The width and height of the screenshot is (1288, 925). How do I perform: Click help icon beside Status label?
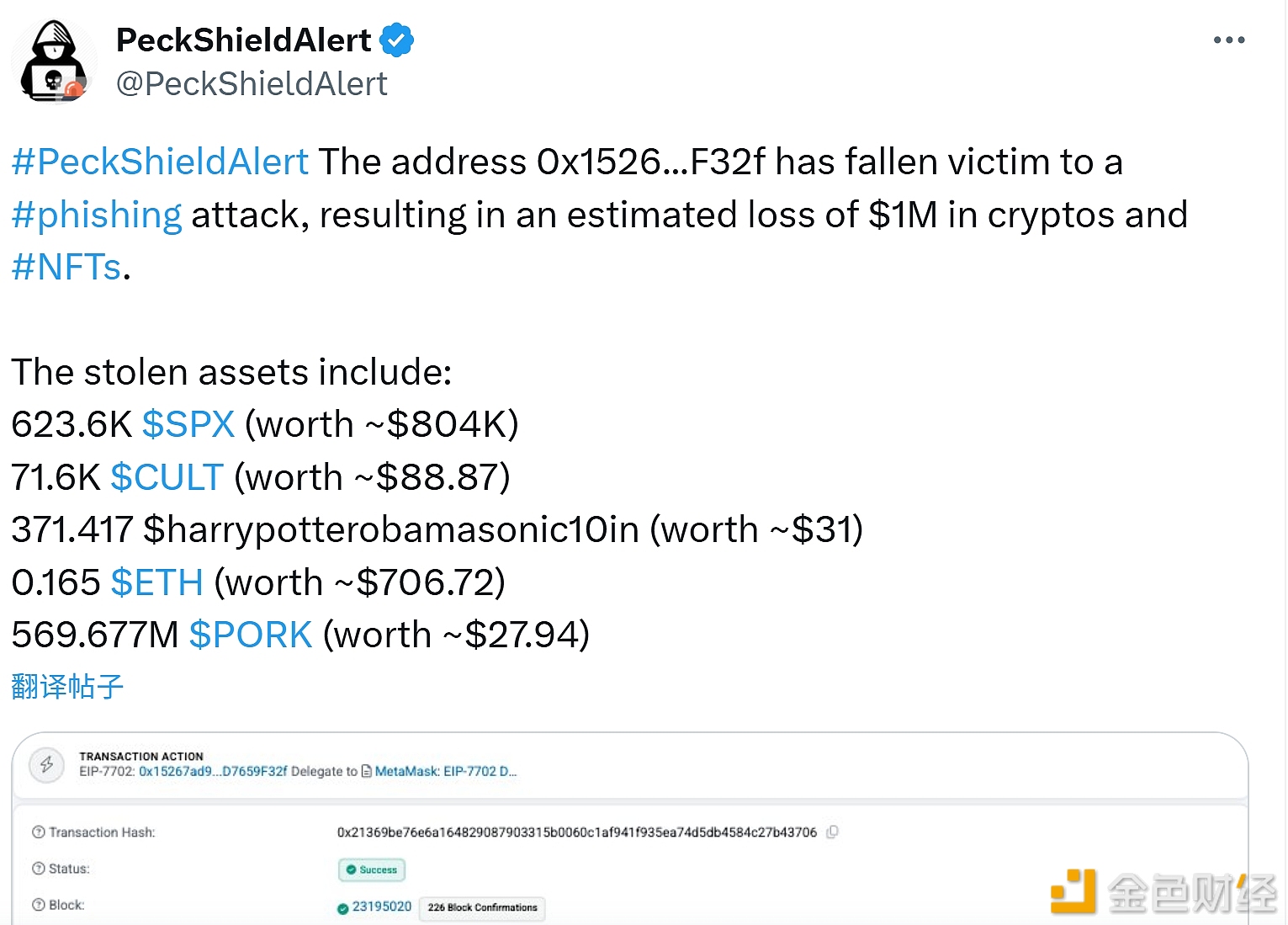(x=38, y=869)
